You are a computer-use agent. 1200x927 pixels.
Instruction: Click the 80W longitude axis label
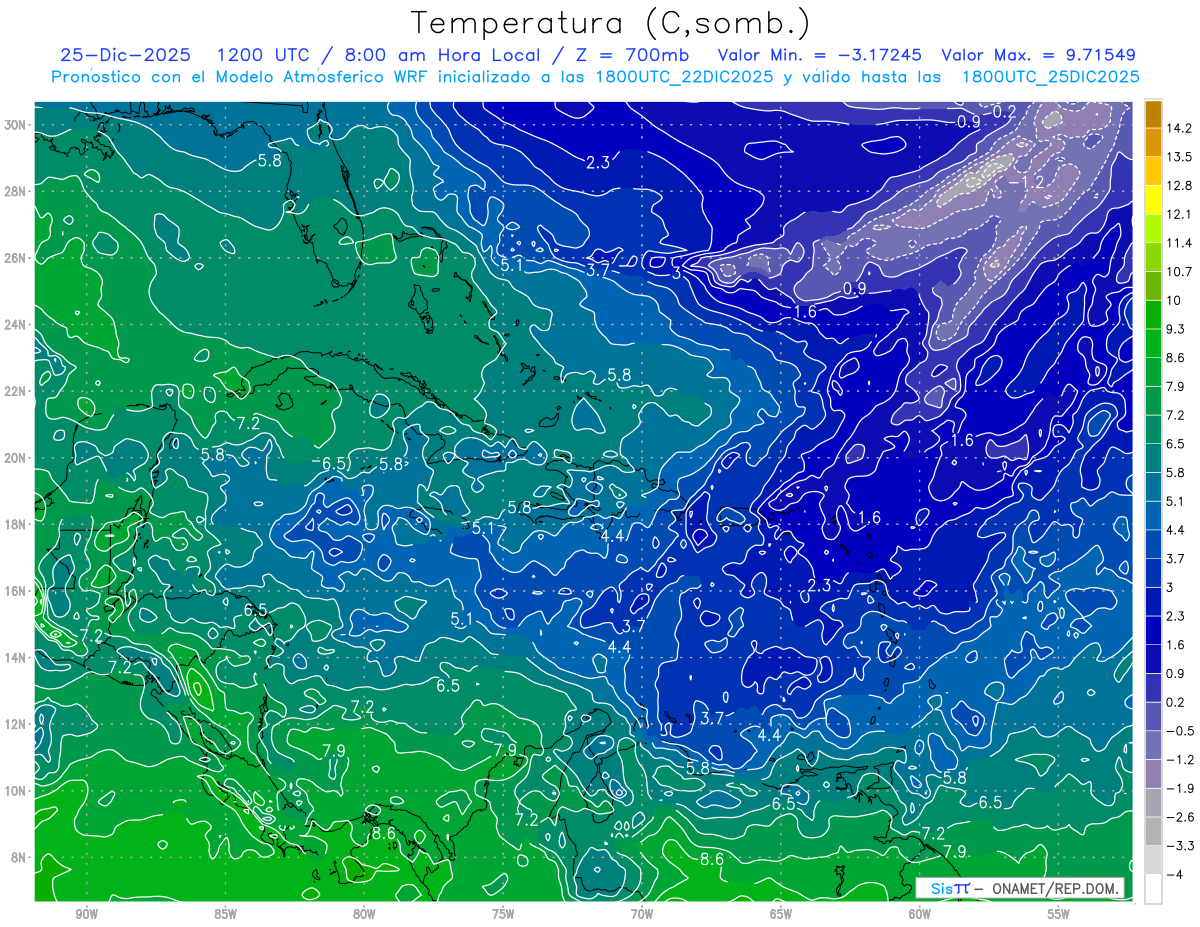point(364,914)
